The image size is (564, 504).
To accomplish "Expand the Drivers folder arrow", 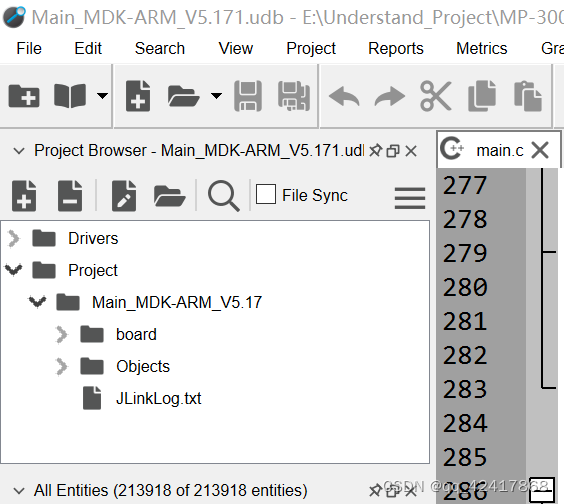I will [x=14, y=239].
